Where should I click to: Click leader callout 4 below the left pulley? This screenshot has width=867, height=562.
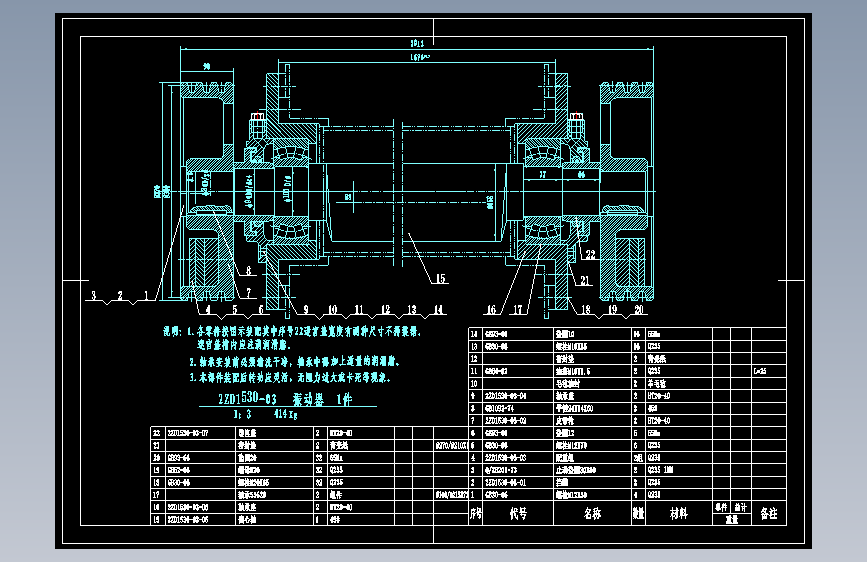208,310
